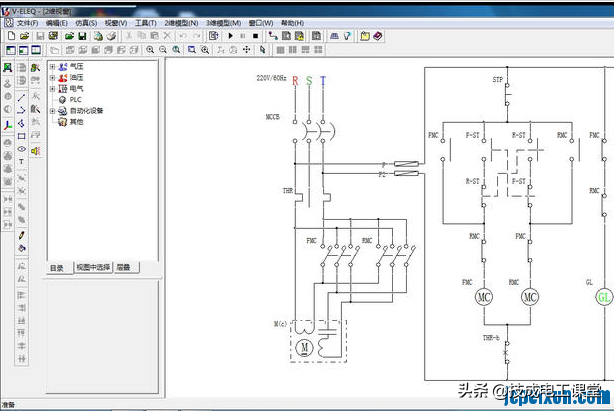The height and width of the screenshot is (411, 614).
Task: Click the wiring connection icon in the toolbar
Action: click(273, 36)
